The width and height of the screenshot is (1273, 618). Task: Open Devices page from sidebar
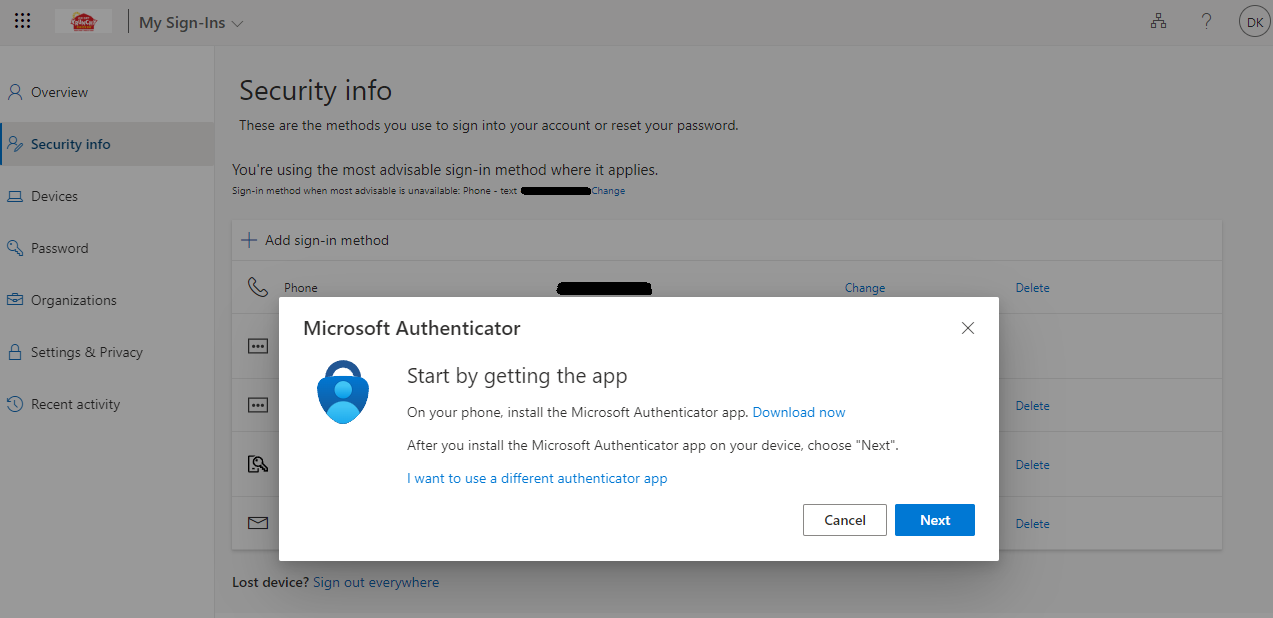(54, 196)
